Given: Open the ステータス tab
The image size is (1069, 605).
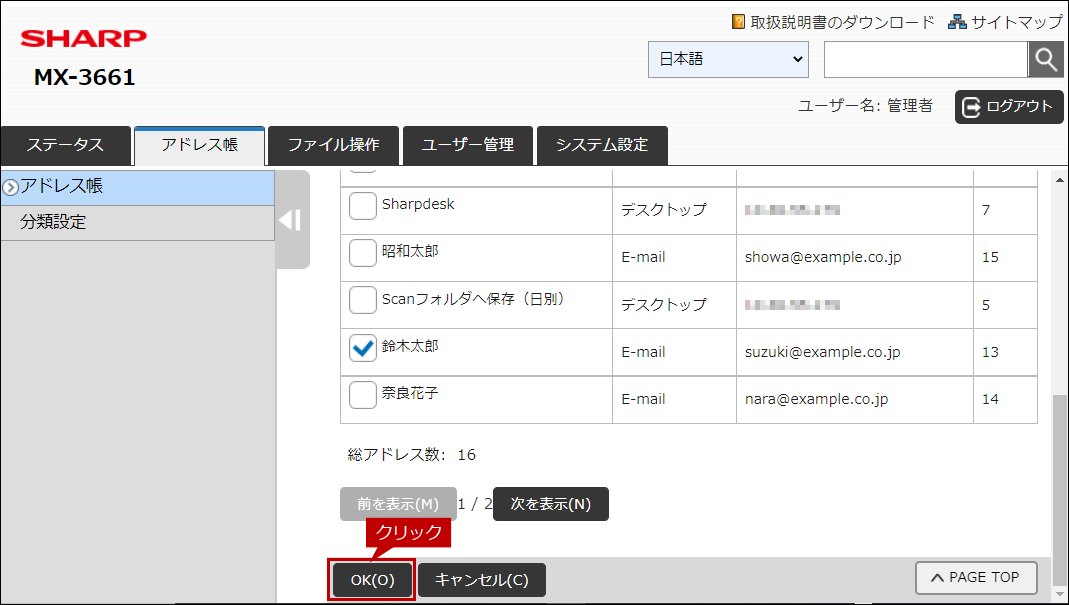Looking at the screenshot, I should [65, 145].
